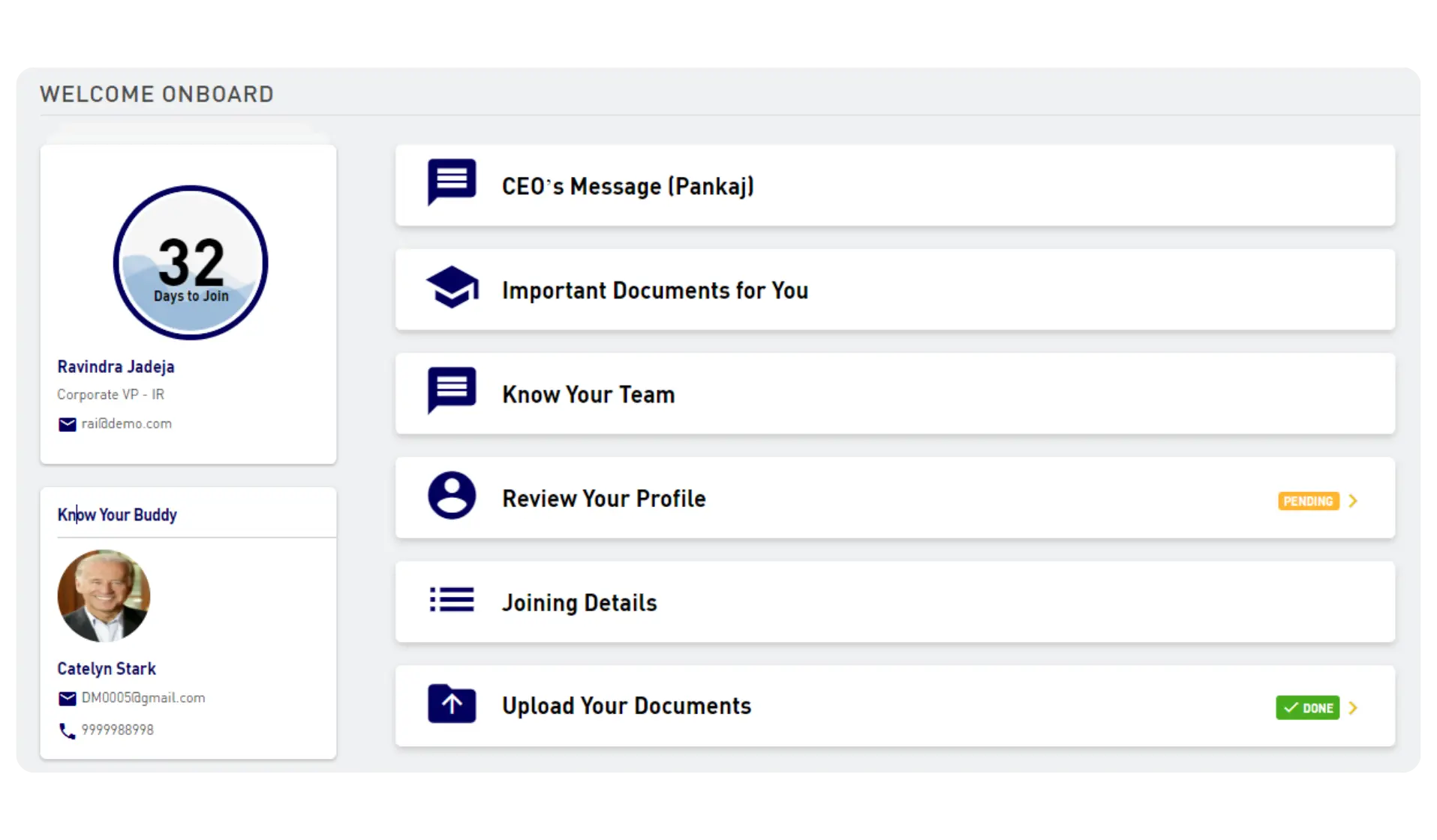The height and width of the screenshot is (840, 1437).
Task: Click buddy email DM0005@gmail.com
Action: coord(143,698)
